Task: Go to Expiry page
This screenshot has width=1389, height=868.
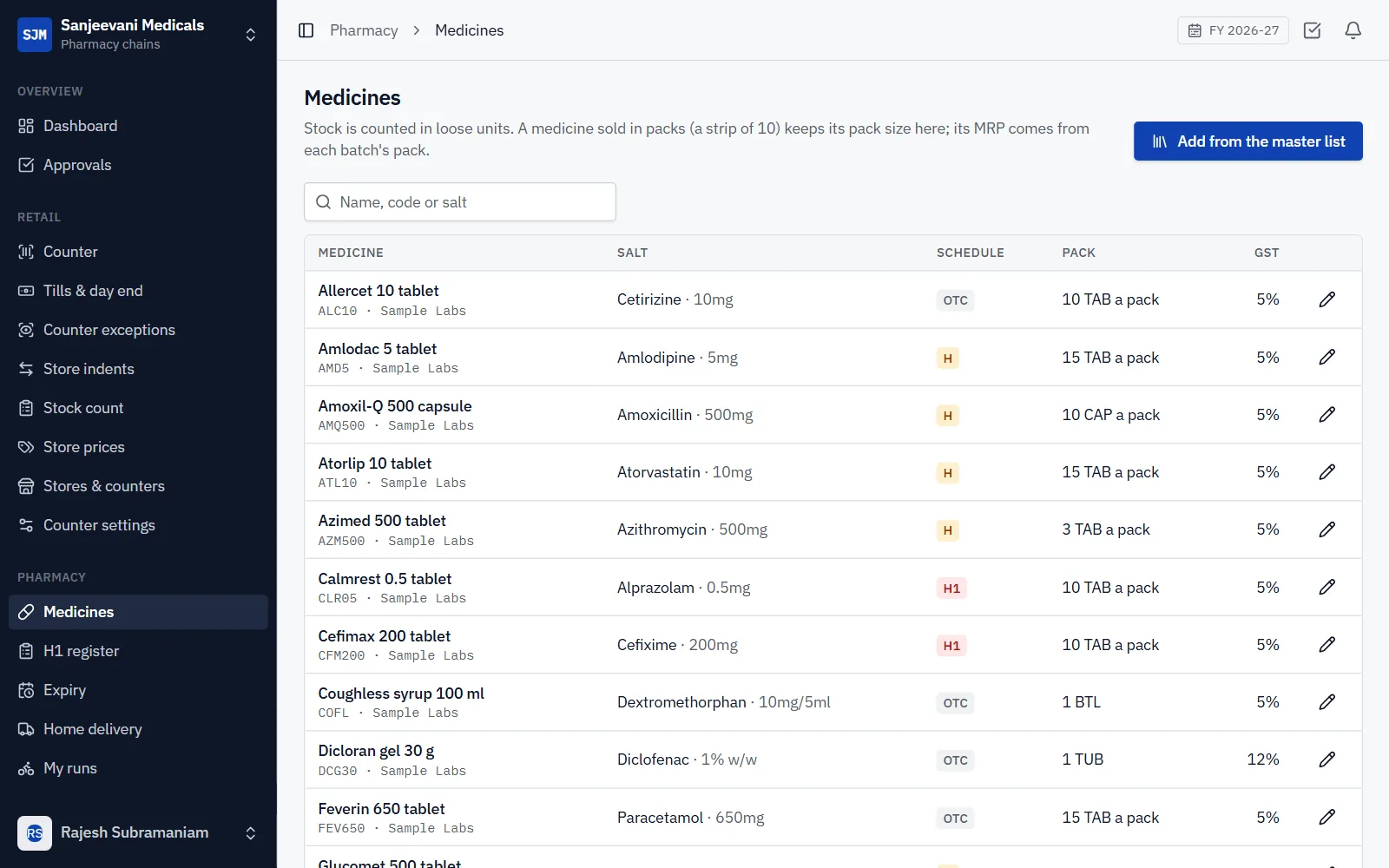Action: click(138, 690)
